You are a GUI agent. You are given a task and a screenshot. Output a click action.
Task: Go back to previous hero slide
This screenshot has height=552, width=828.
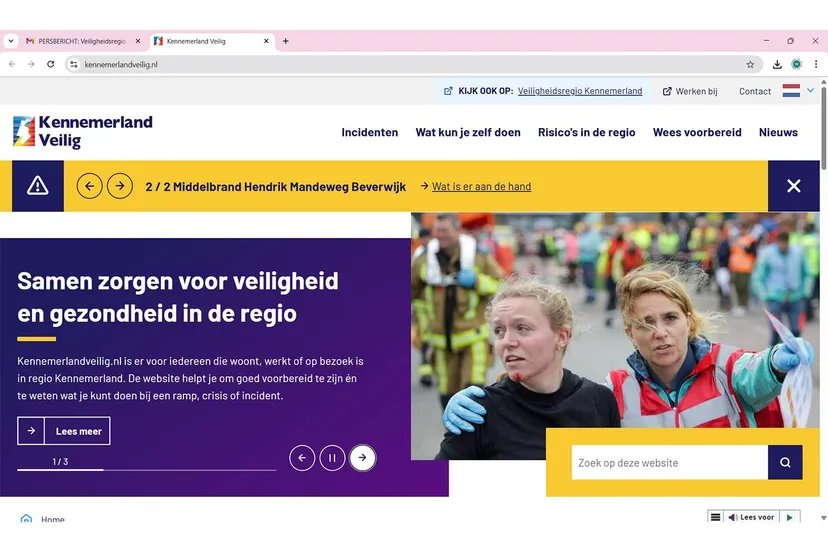tap(302, 458)
